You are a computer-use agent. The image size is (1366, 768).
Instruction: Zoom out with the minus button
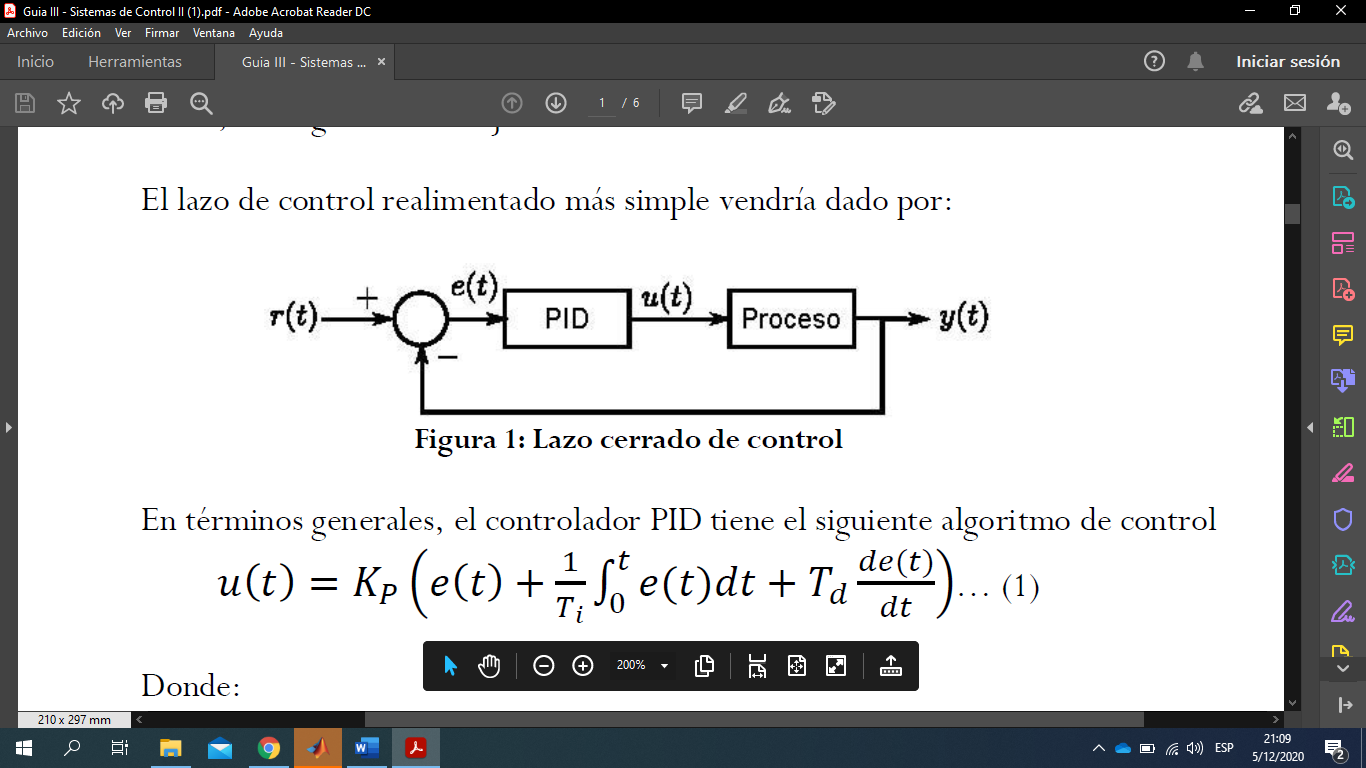tap(544, 666)
